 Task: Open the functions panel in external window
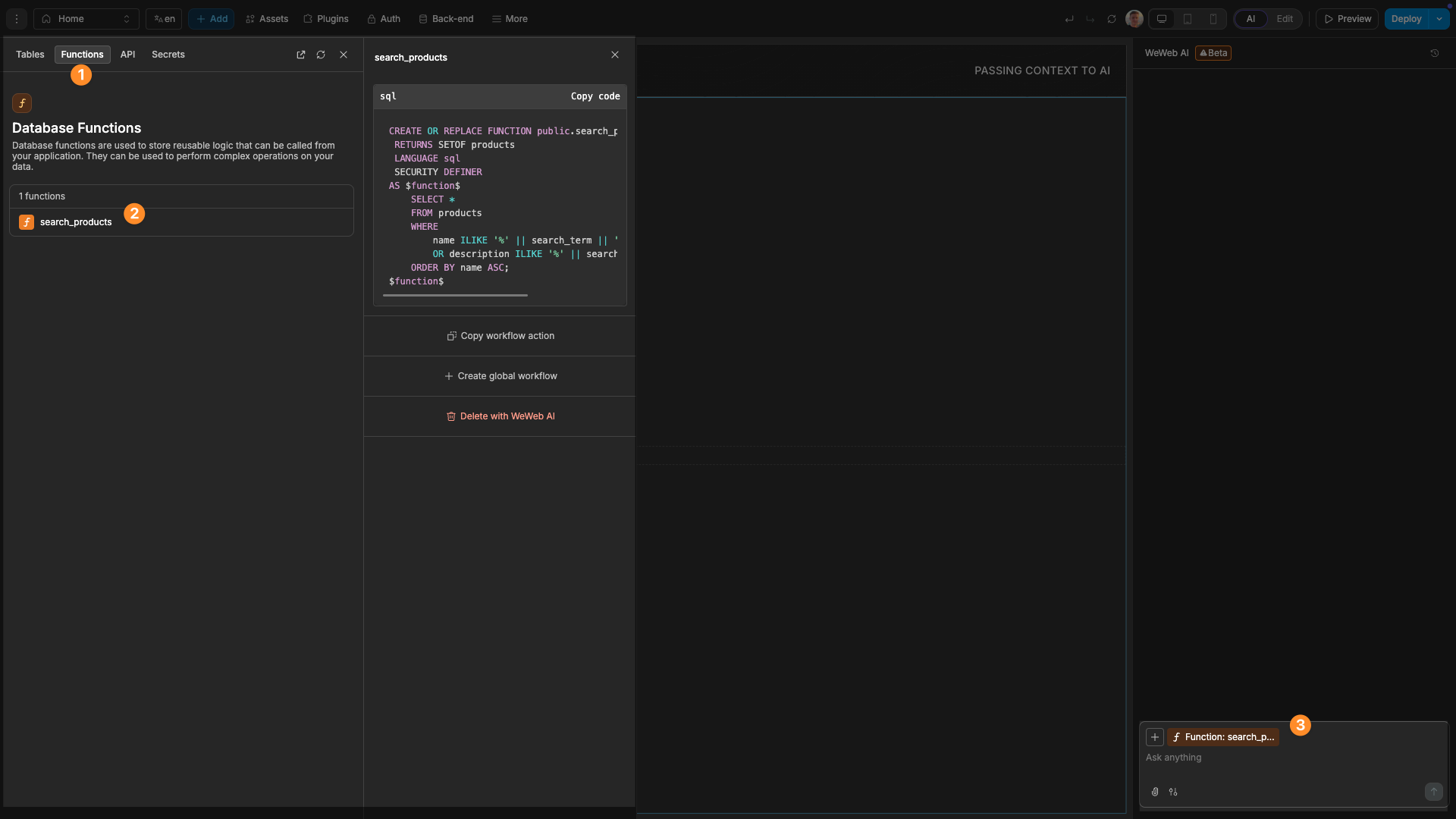(x=300, y=55)
